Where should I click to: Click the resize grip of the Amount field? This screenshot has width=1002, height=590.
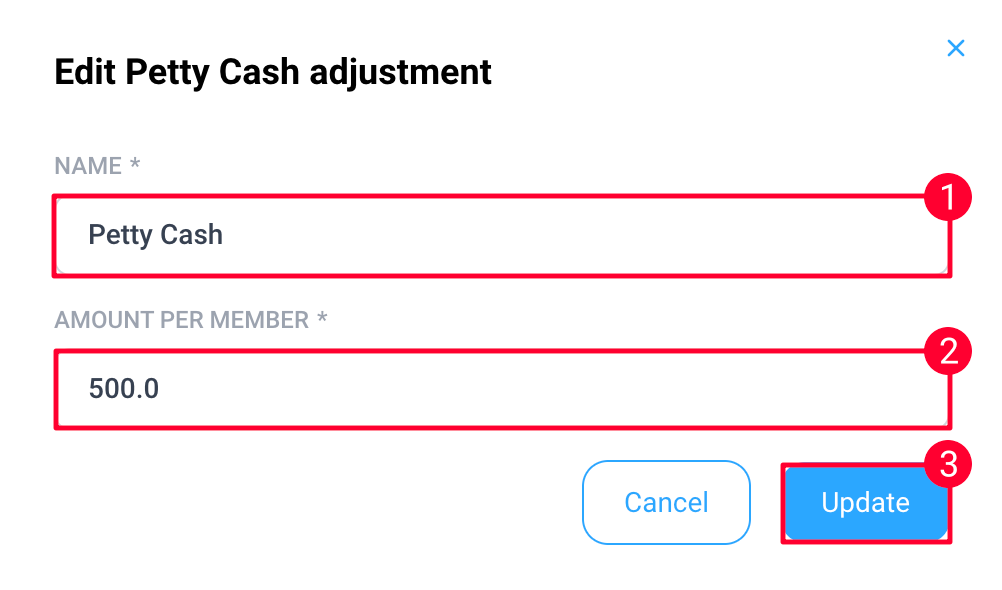click(x=943, y=422)
